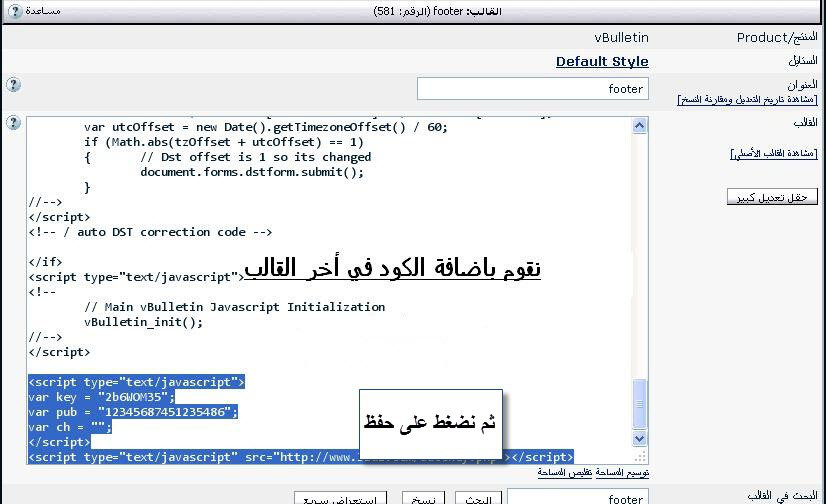Open the Default Style link
The image size is (826, 504).
point(602,62)
